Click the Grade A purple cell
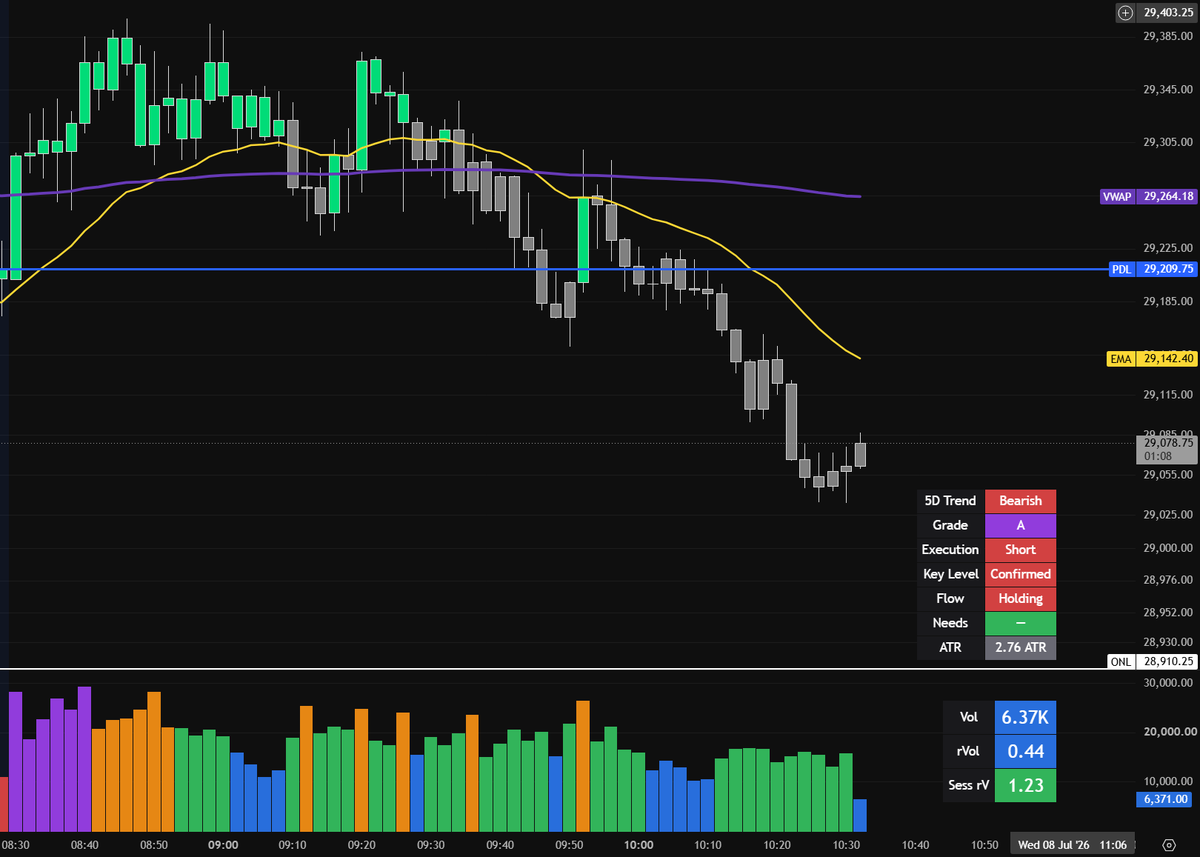Viewport: 1200px width, 857px height. click(1020, 525)
